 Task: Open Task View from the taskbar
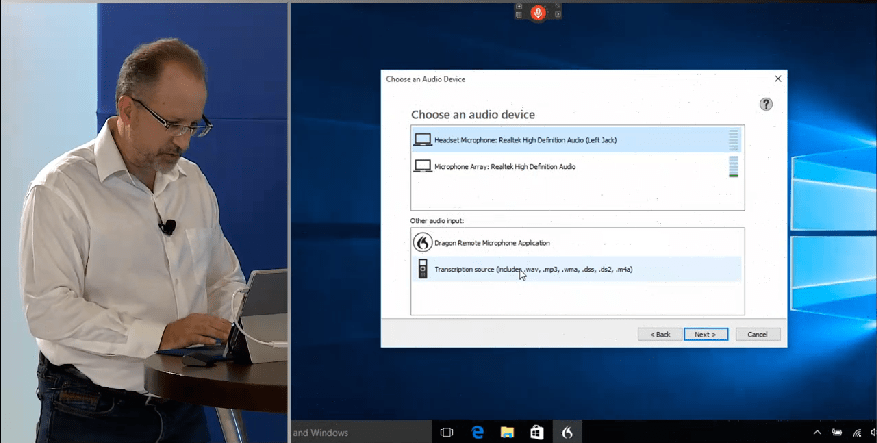click(447, 432)
